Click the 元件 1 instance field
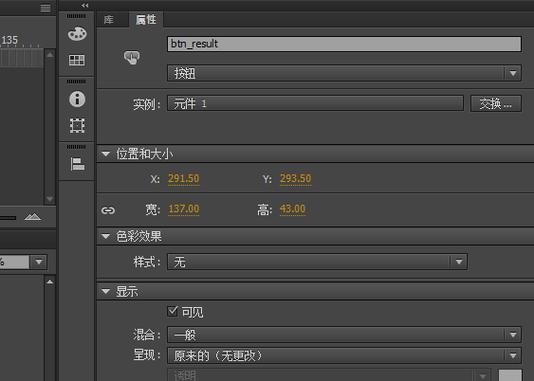The width and height of the screenshot is (534, 381). click(315, 103)
